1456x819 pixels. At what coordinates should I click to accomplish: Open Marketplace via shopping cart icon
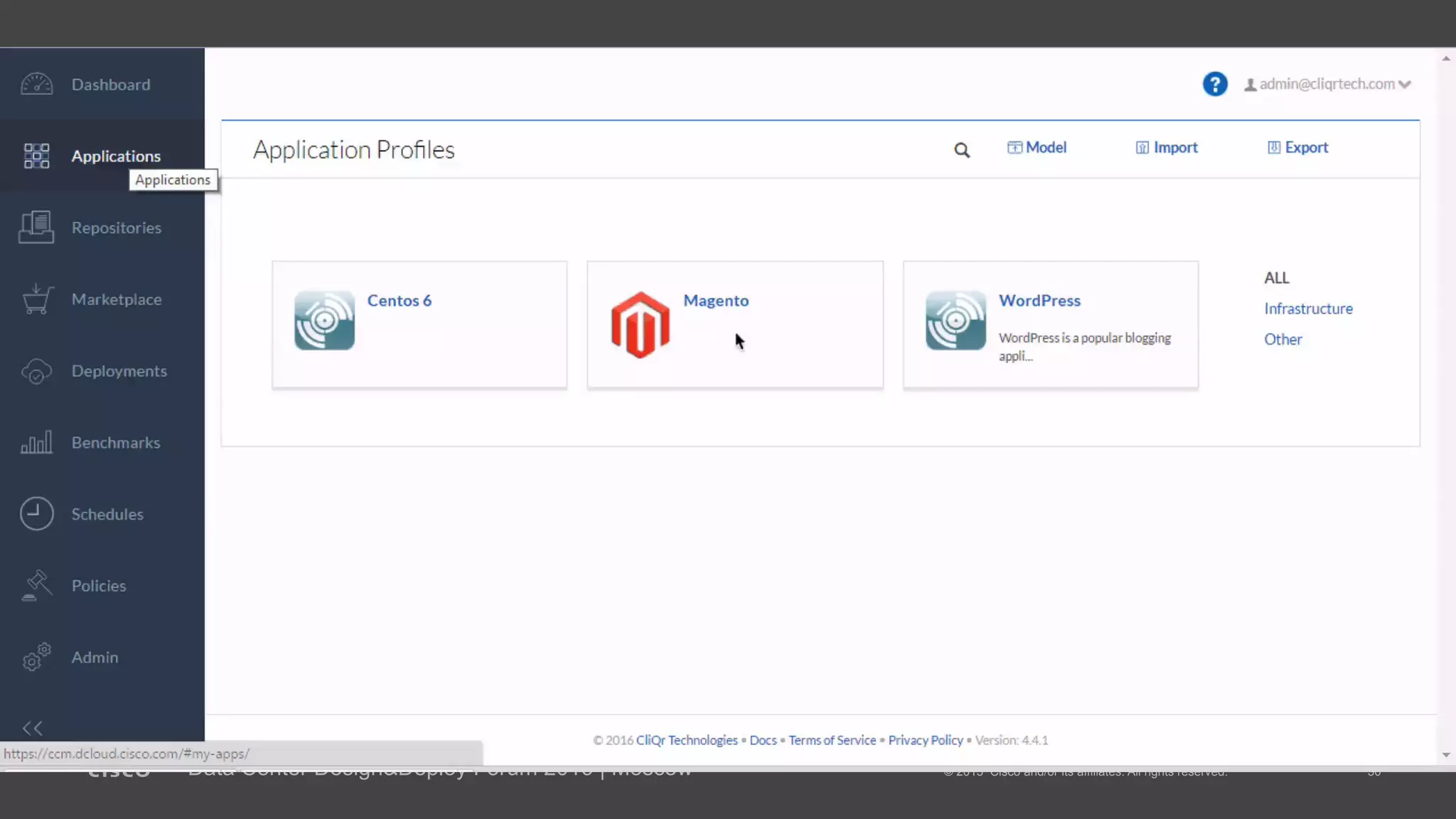37,299
